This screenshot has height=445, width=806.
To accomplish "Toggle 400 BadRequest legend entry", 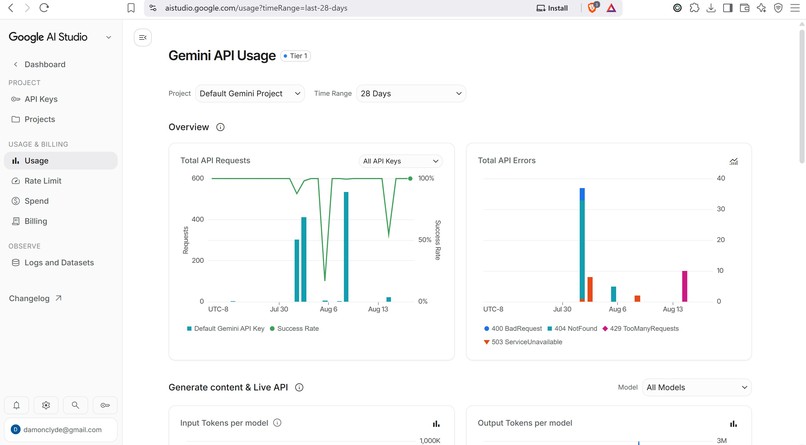I will pos(512,328).
